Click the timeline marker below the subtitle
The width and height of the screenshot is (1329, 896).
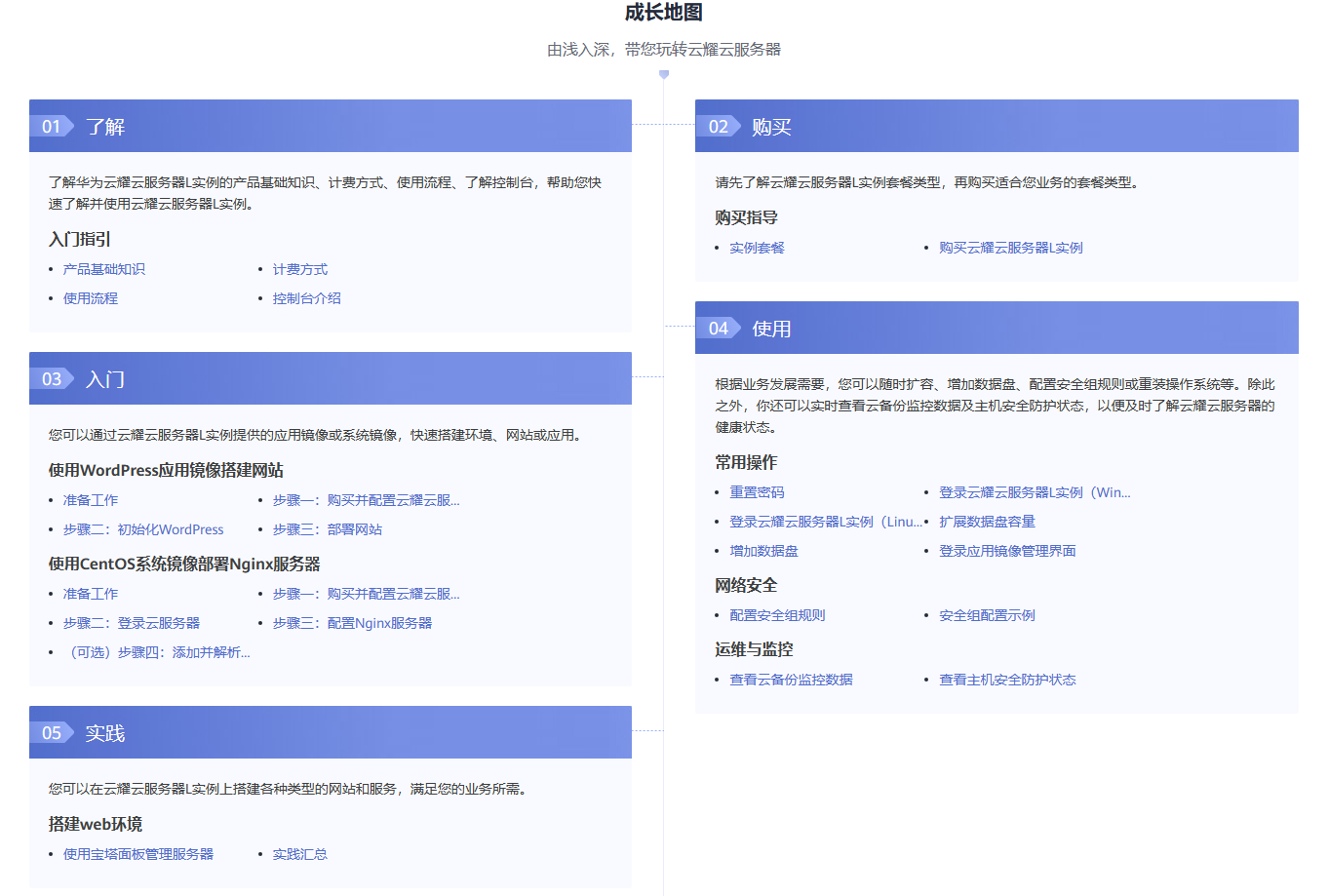664,74
